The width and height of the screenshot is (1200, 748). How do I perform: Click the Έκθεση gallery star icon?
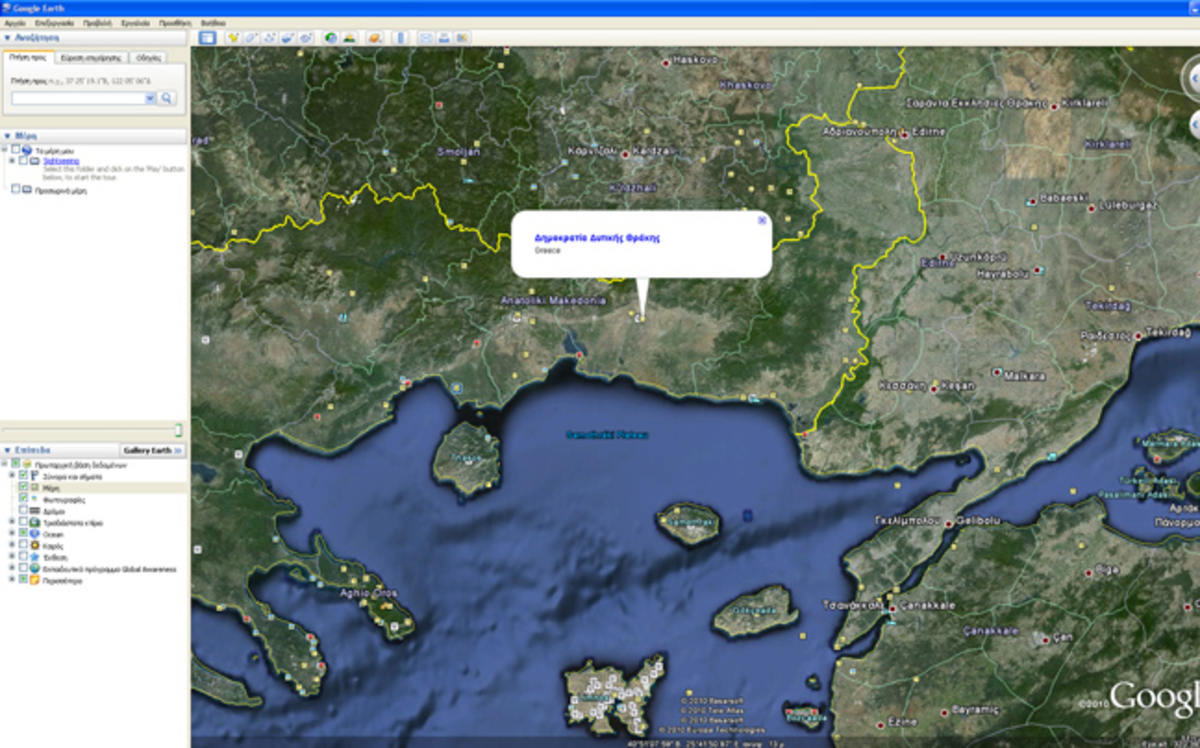(x=35, y=557)
